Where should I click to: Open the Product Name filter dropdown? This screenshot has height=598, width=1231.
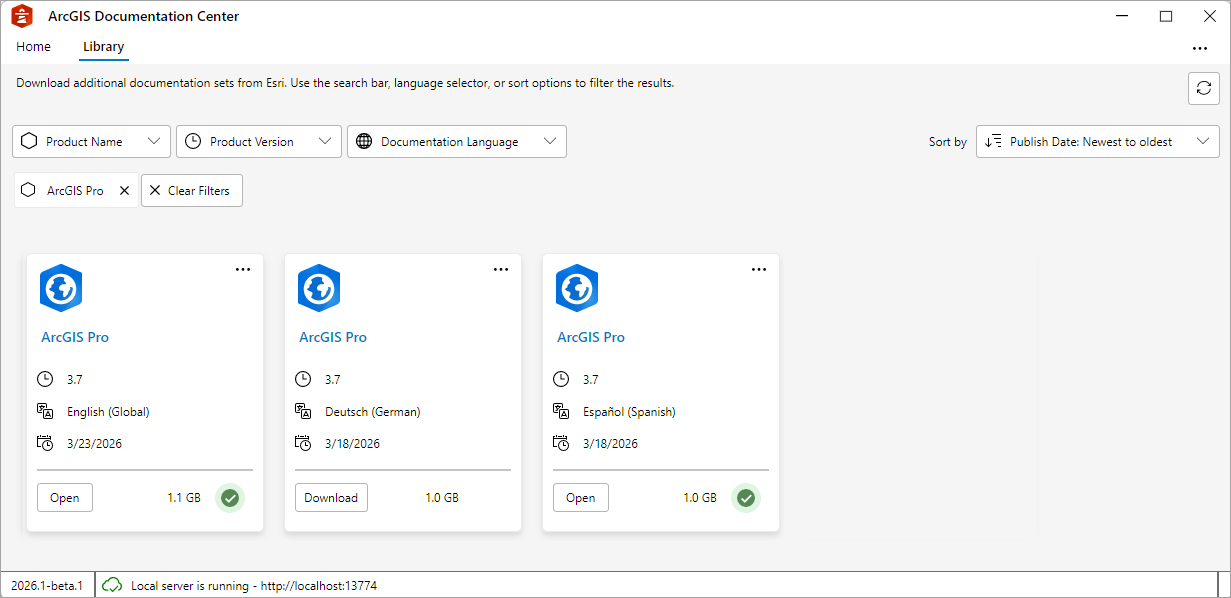click(92, 141)
